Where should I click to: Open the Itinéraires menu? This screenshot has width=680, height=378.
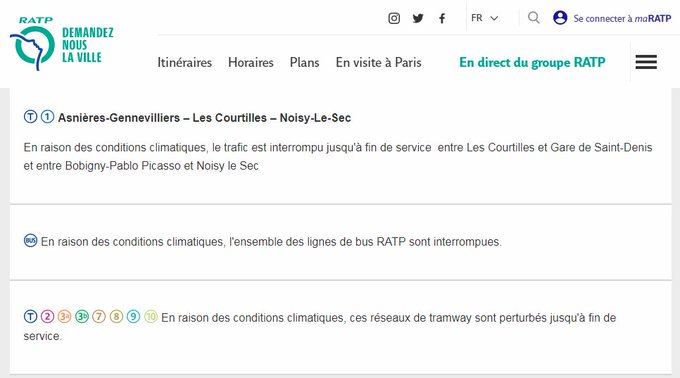184,62
